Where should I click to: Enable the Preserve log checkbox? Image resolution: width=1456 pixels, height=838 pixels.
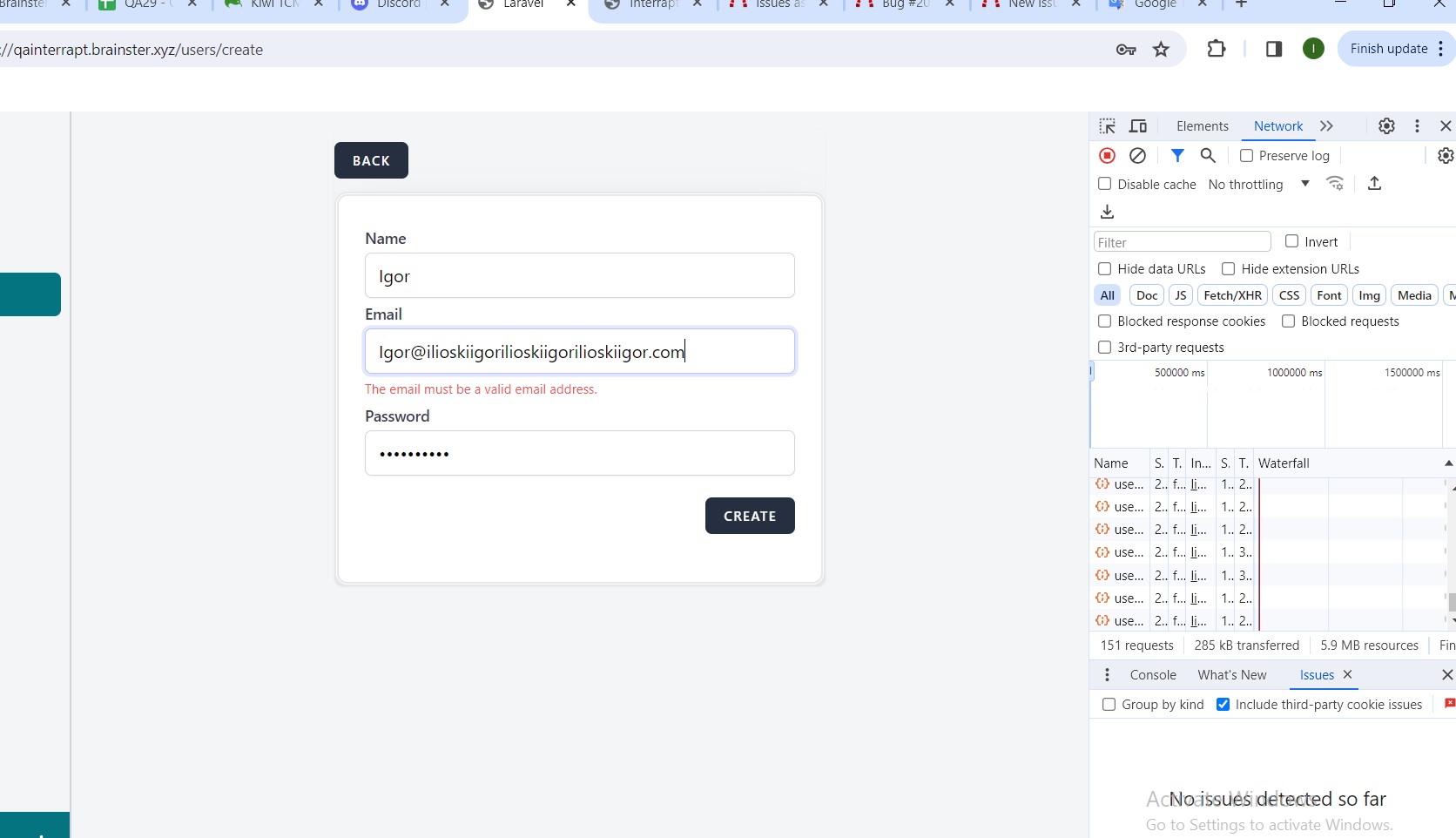[x=1246, y=156]
